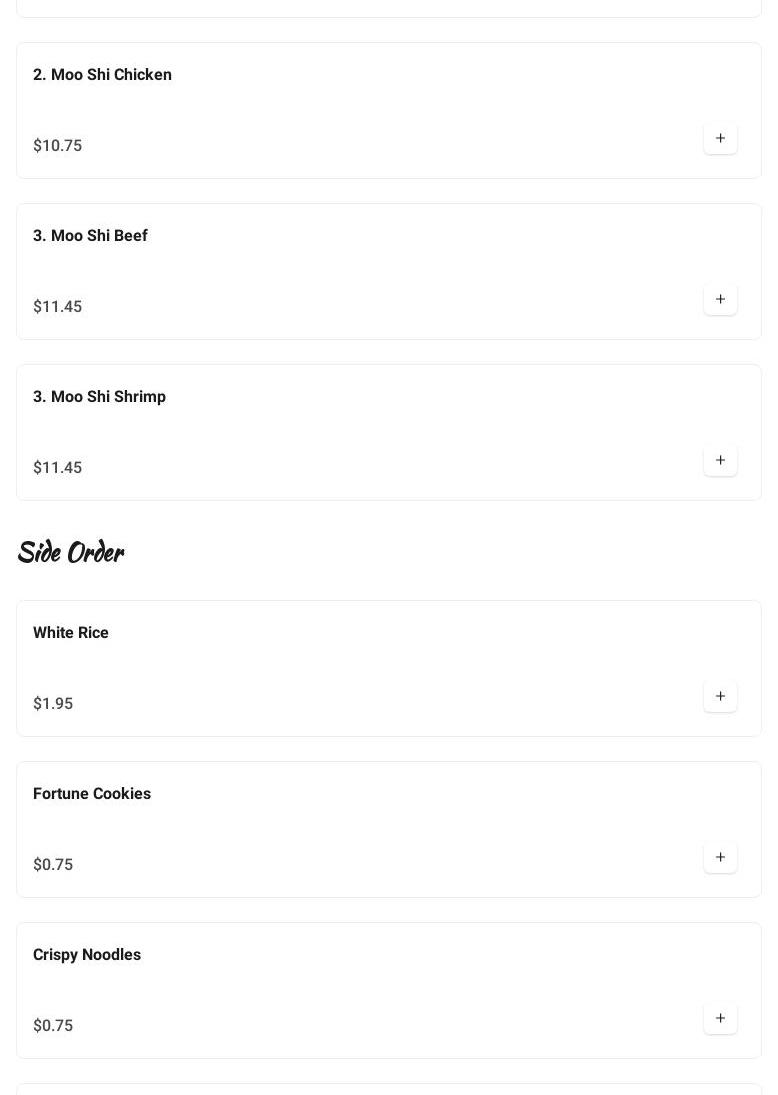Image resolution: width=778 pixels, height=1095 pixels.
Task: Click the $1.95 White Rice price
Action: tap(53, 704)
